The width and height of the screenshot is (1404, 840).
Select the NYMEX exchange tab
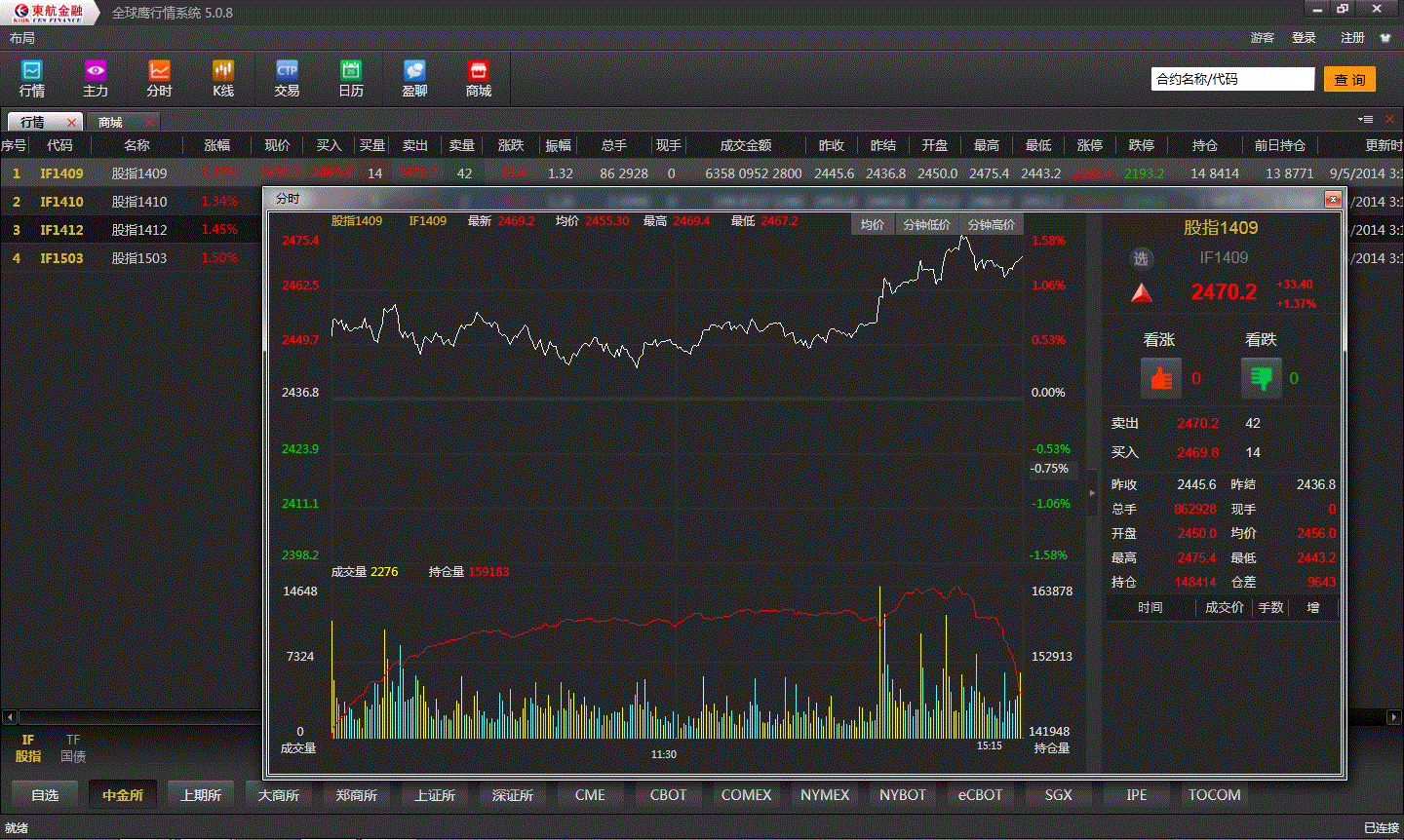click(x=825, y=795)
